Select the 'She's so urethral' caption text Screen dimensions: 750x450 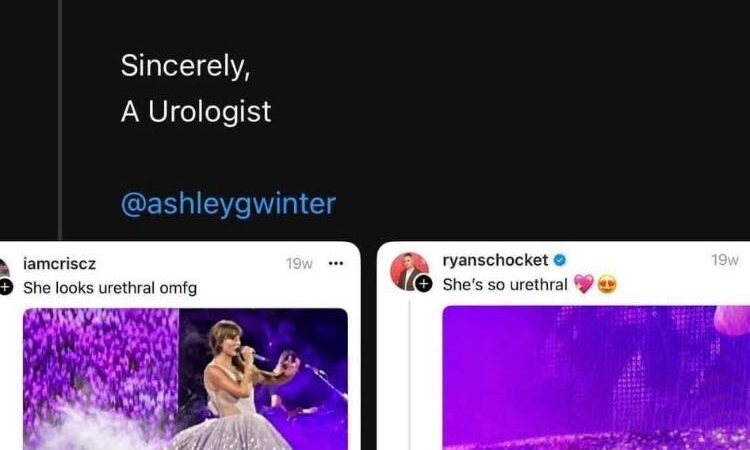coord(505,285)
